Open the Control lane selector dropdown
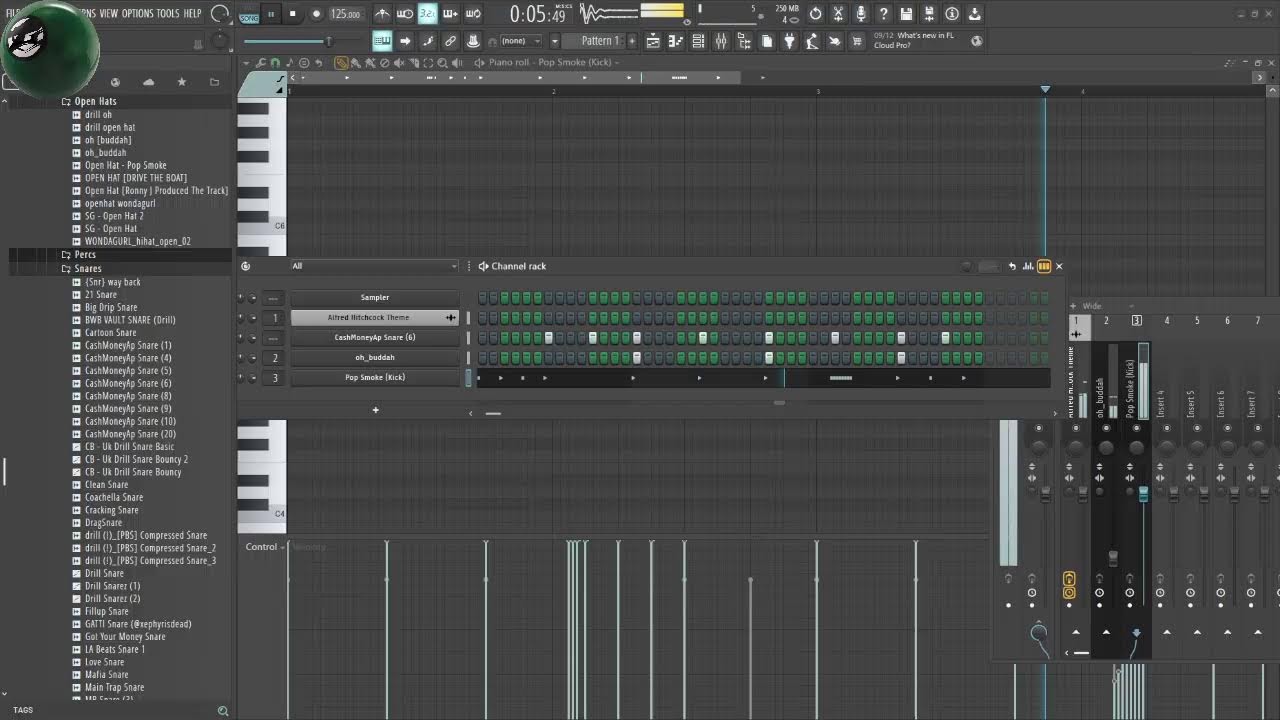Viewport: 1280px width, 720px height. tap(265, 547)
